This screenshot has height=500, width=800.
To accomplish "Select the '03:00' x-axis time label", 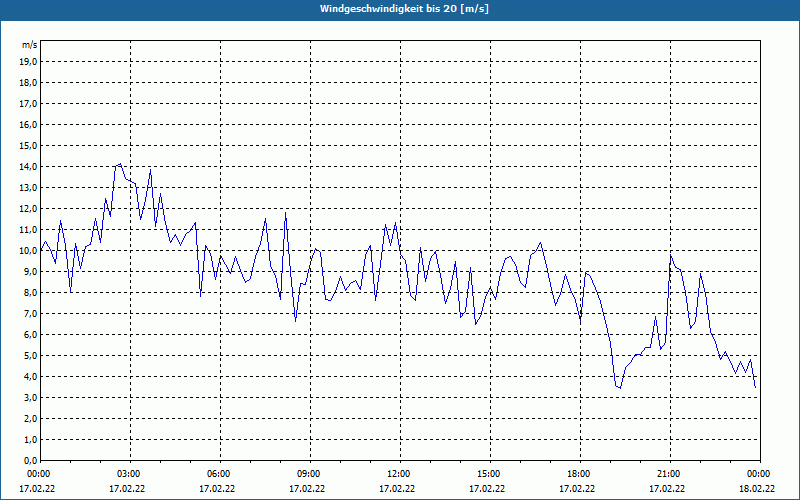I will 130,474.
